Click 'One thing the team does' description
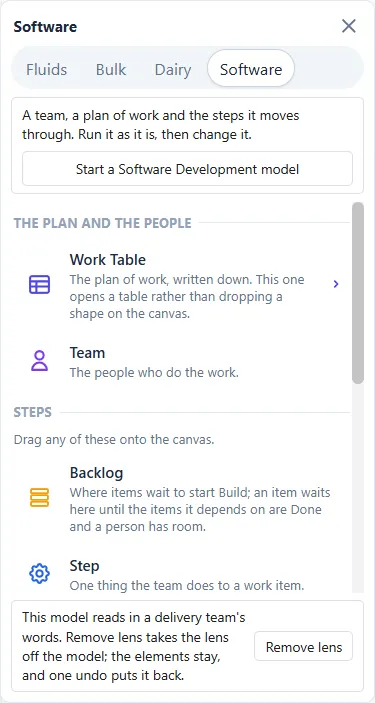The height and width of the screenshot is (703, 375). tap(187, 585)
